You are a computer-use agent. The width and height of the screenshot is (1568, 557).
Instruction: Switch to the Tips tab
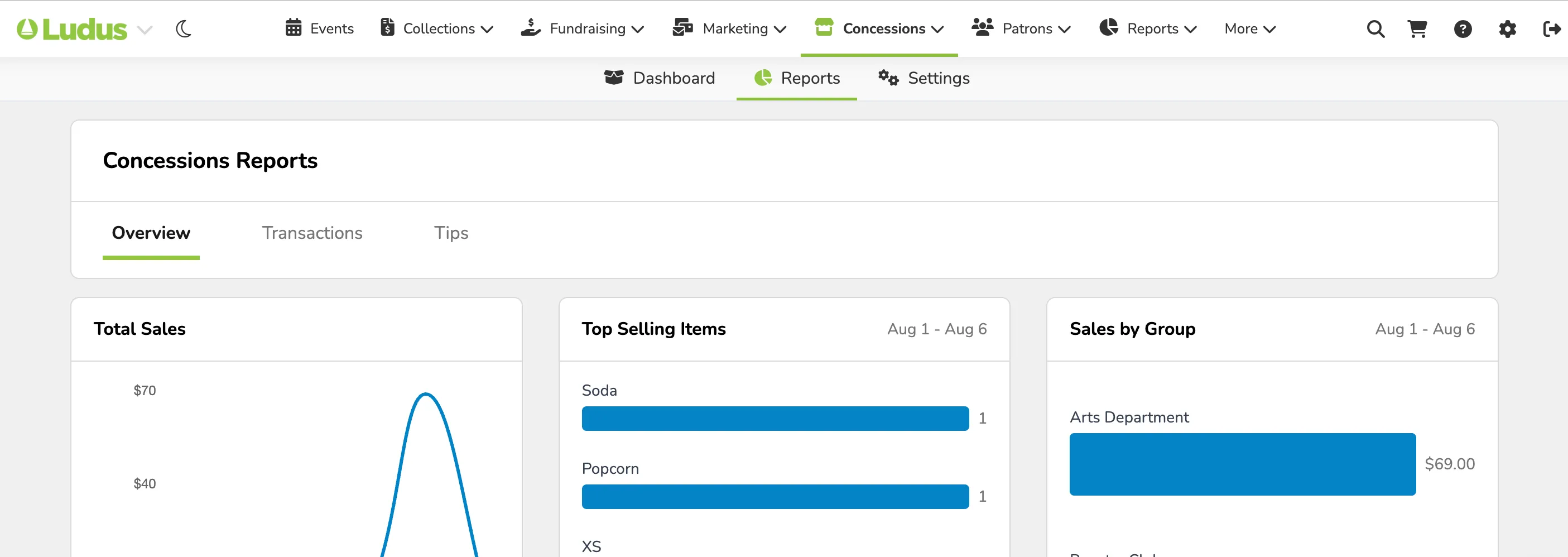pyautogui.click(x=451, y=233)
